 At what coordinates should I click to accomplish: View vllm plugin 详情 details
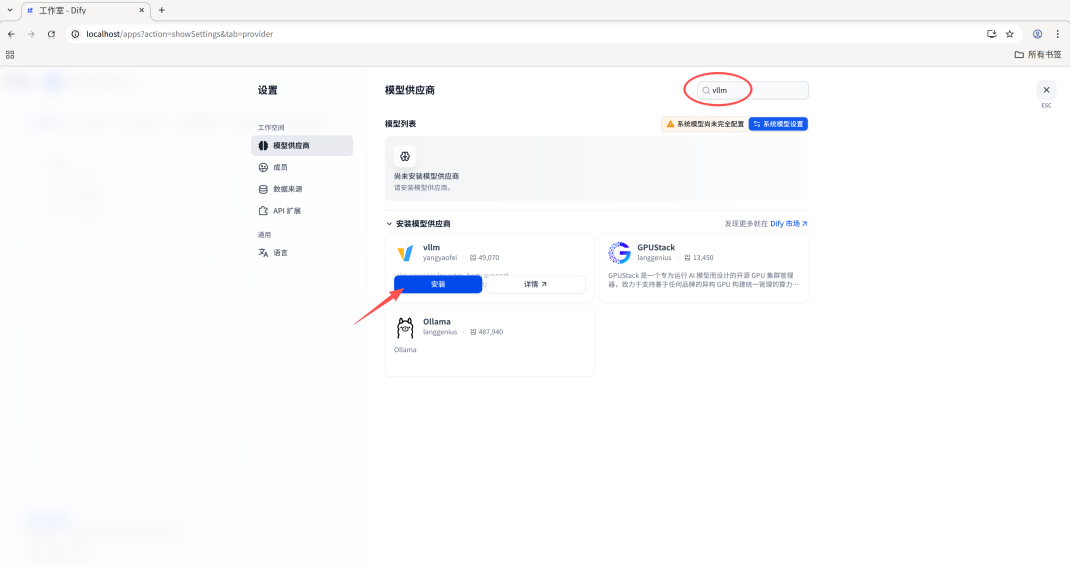point(536,285)
